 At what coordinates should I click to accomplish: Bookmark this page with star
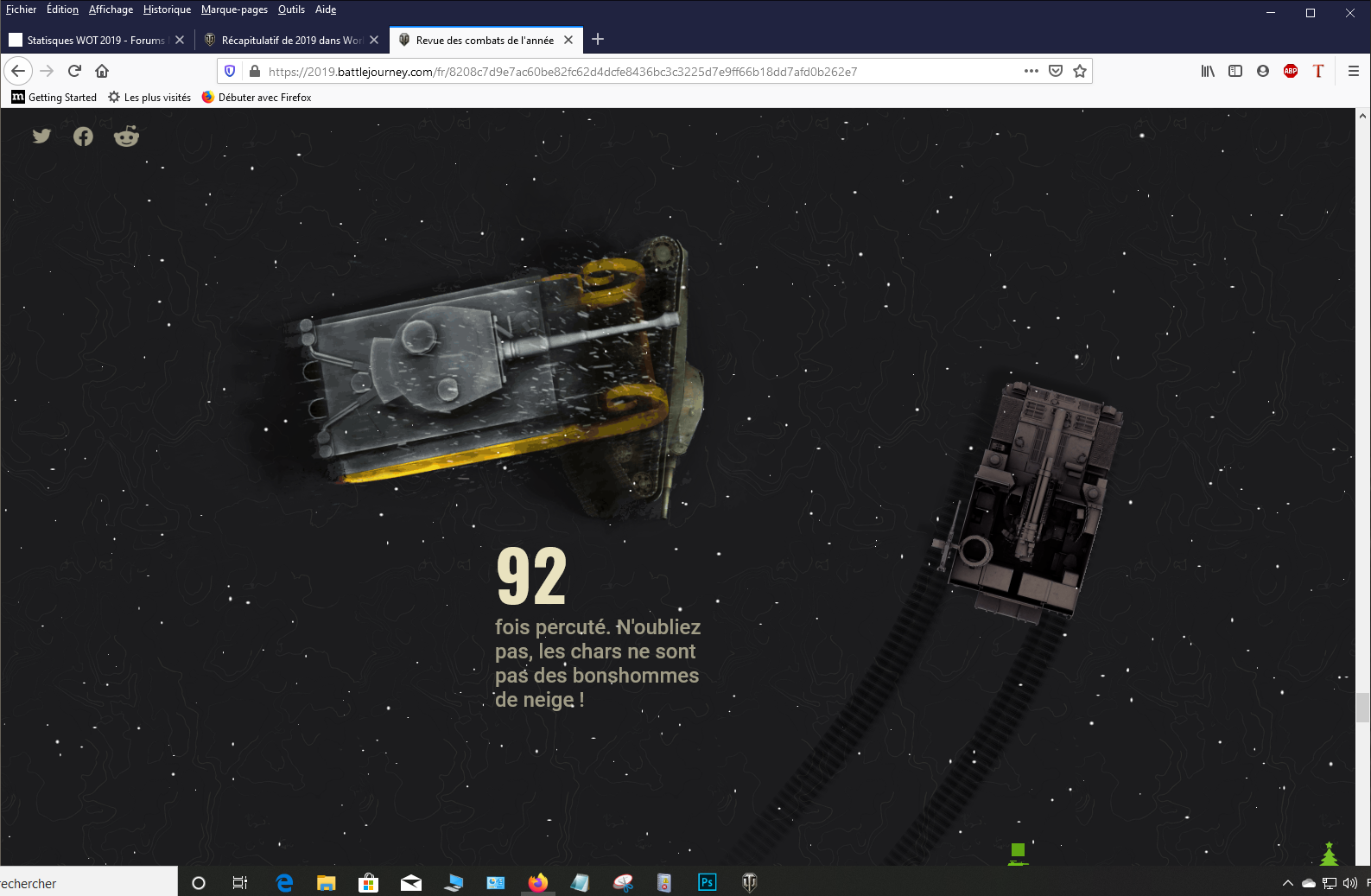pos(1079,71)
